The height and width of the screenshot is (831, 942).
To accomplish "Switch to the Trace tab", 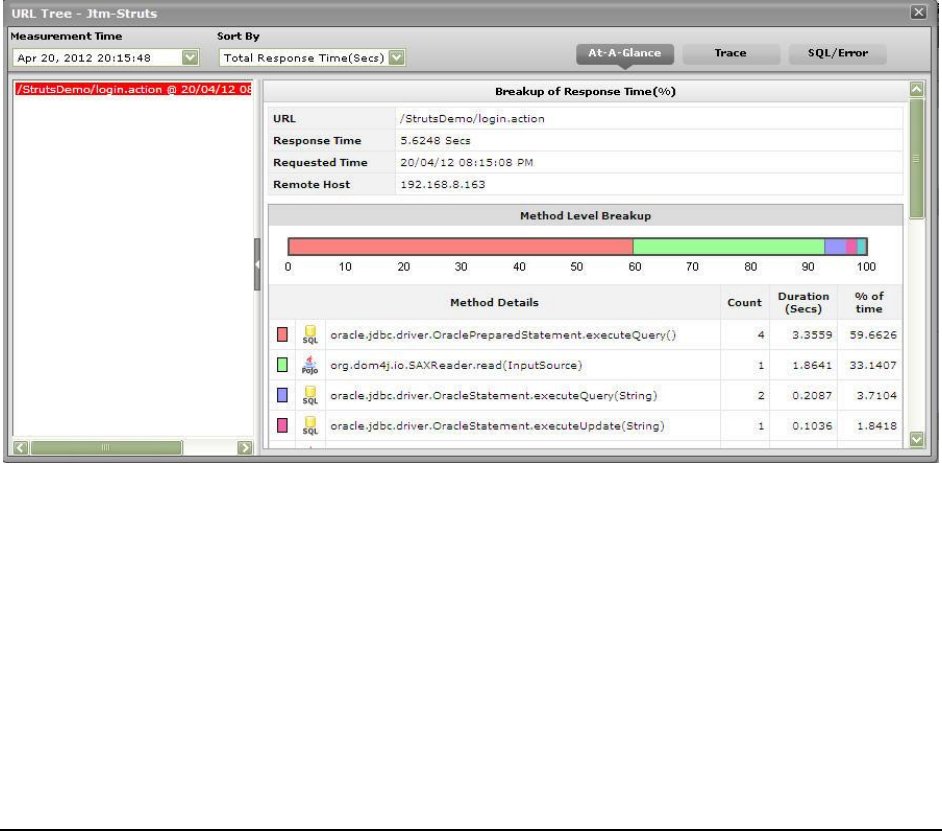I will pyautogui.click(x=731, y=53).
